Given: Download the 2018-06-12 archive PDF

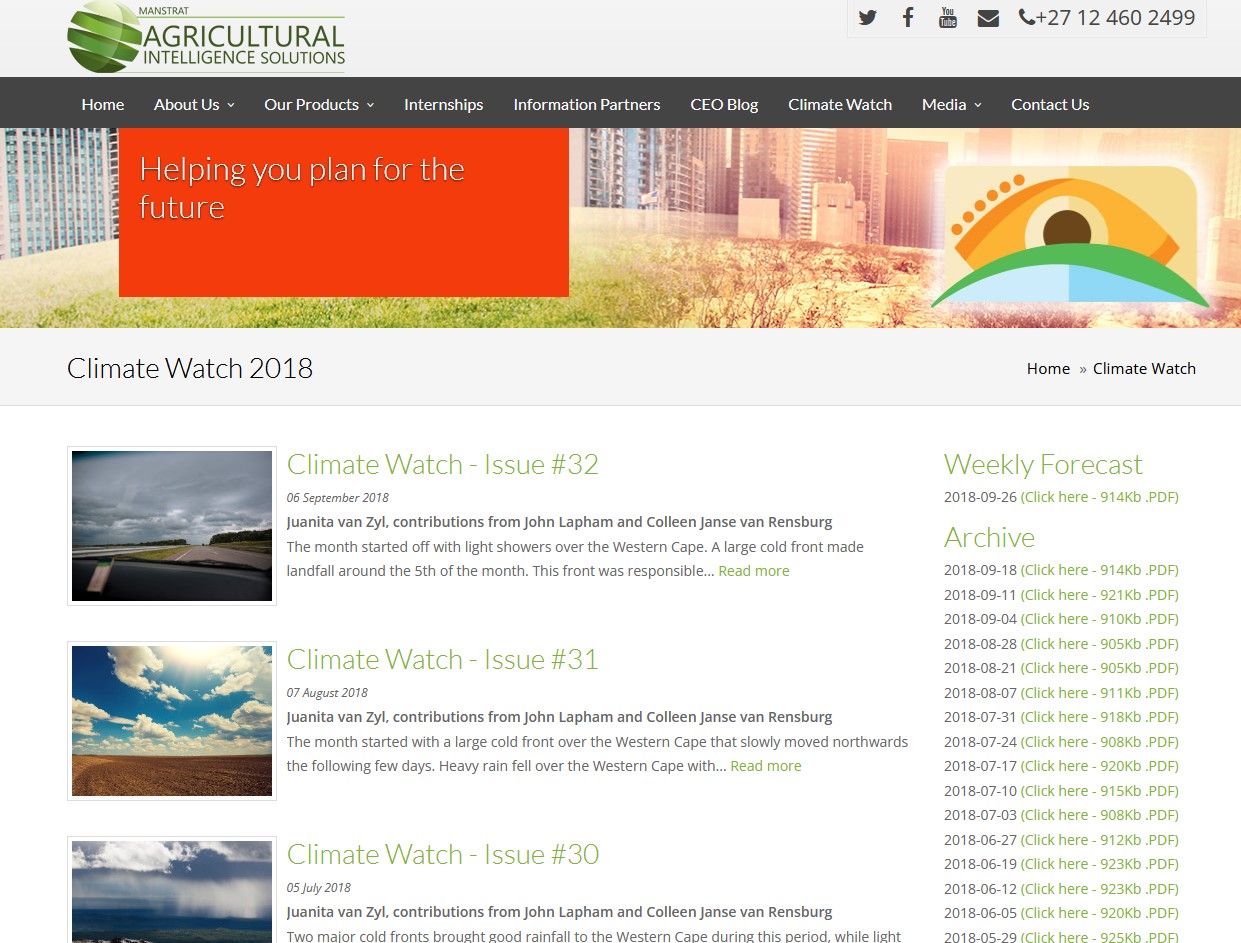Looking at the screenshot, I should click(1099, 889).
